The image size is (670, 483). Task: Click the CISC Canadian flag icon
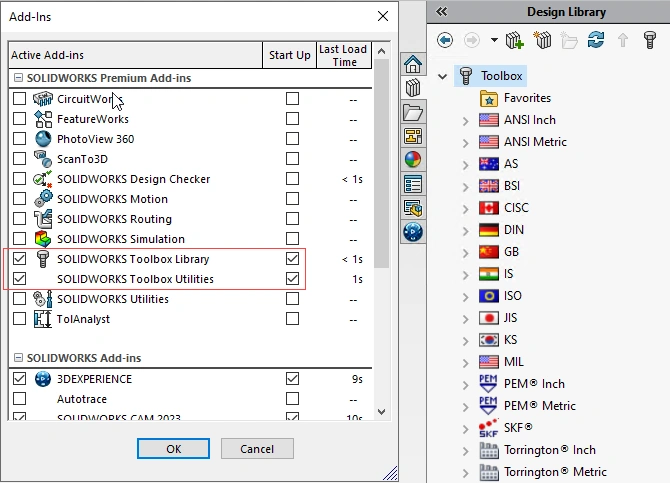point(488,208)
